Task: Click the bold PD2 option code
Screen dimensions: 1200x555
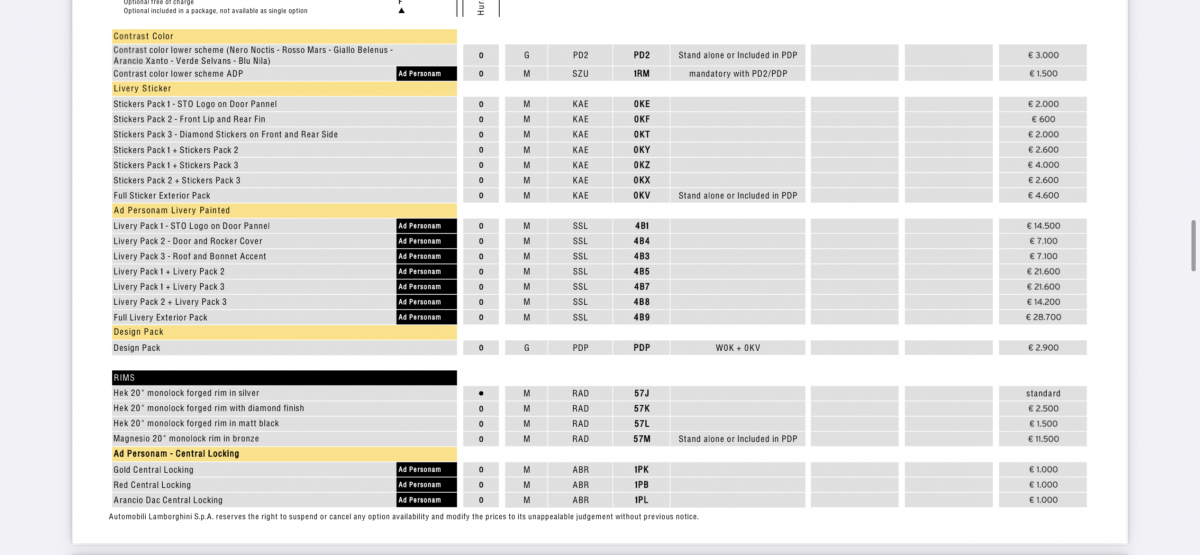Action: pyautogui.click(x=641, y=56)
